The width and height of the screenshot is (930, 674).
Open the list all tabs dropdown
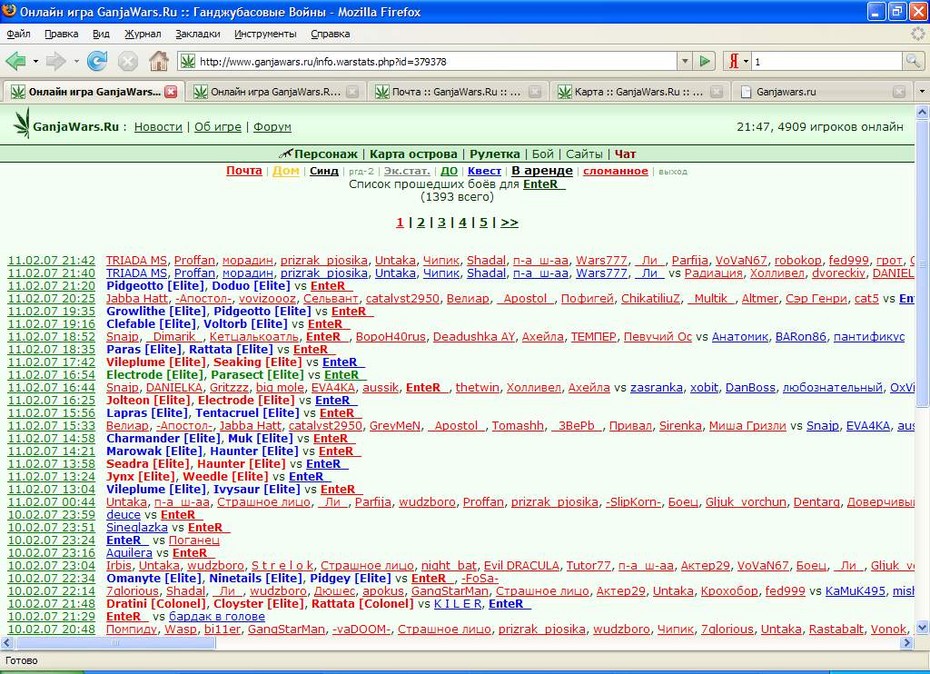[x=922, y=91]
